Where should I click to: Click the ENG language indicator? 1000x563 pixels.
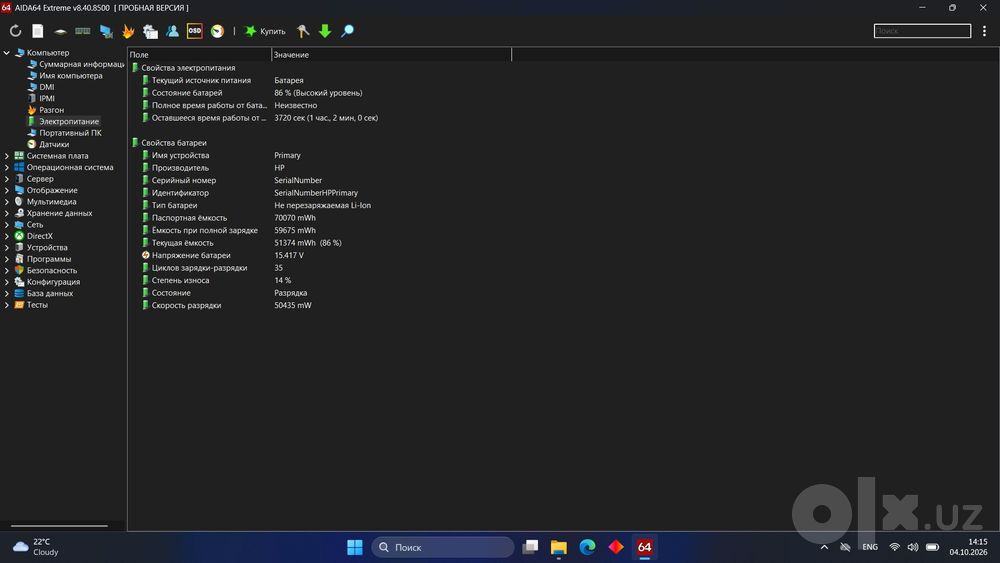point(870,547)
